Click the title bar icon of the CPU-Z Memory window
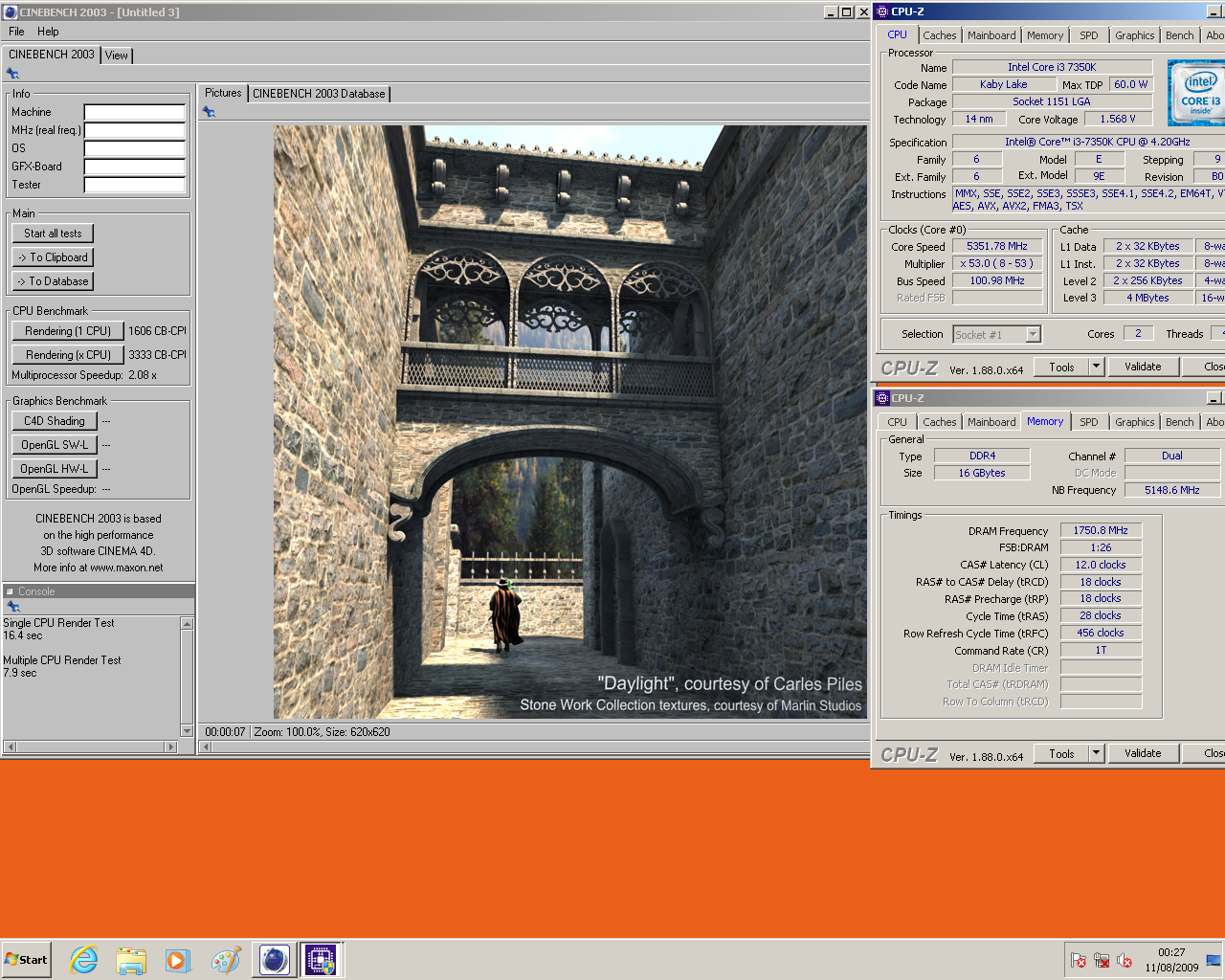This screenshot has width=1225, height=980. pos(882,398)
